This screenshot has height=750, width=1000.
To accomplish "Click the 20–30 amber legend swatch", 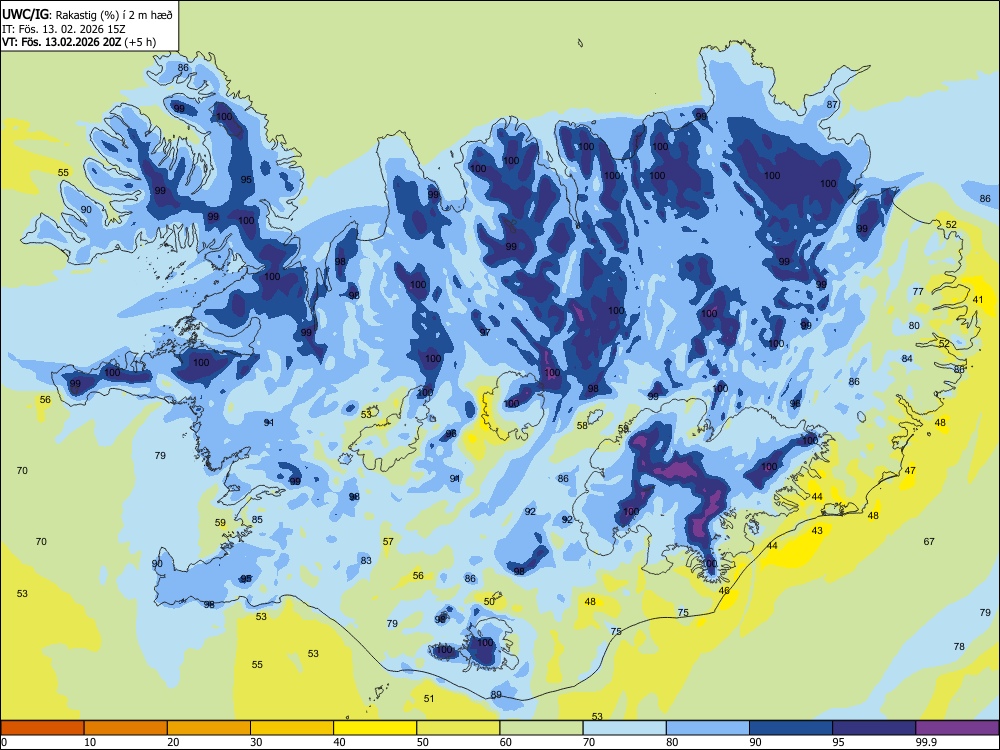I will (209, 728).
